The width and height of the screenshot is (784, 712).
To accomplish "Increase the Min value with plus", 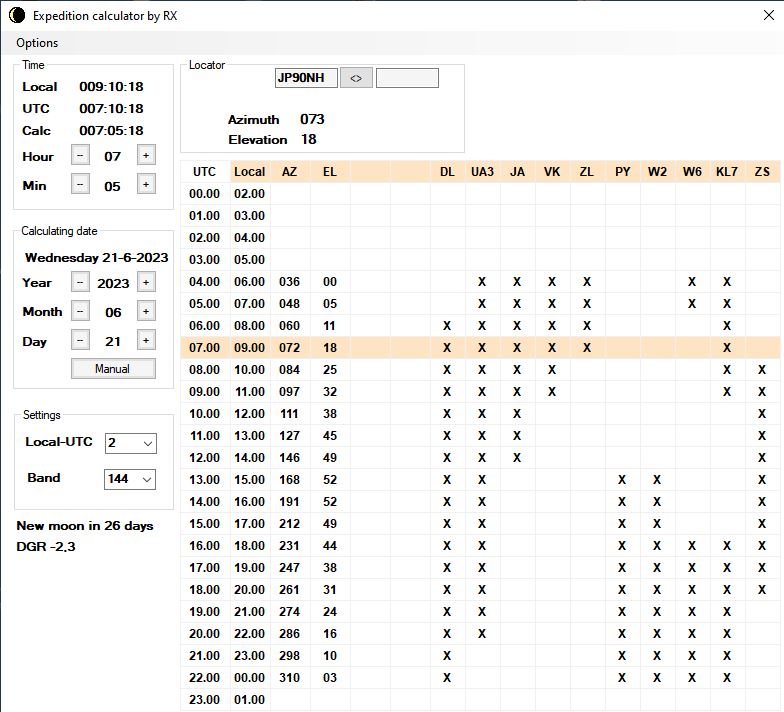I will (146, 184).
